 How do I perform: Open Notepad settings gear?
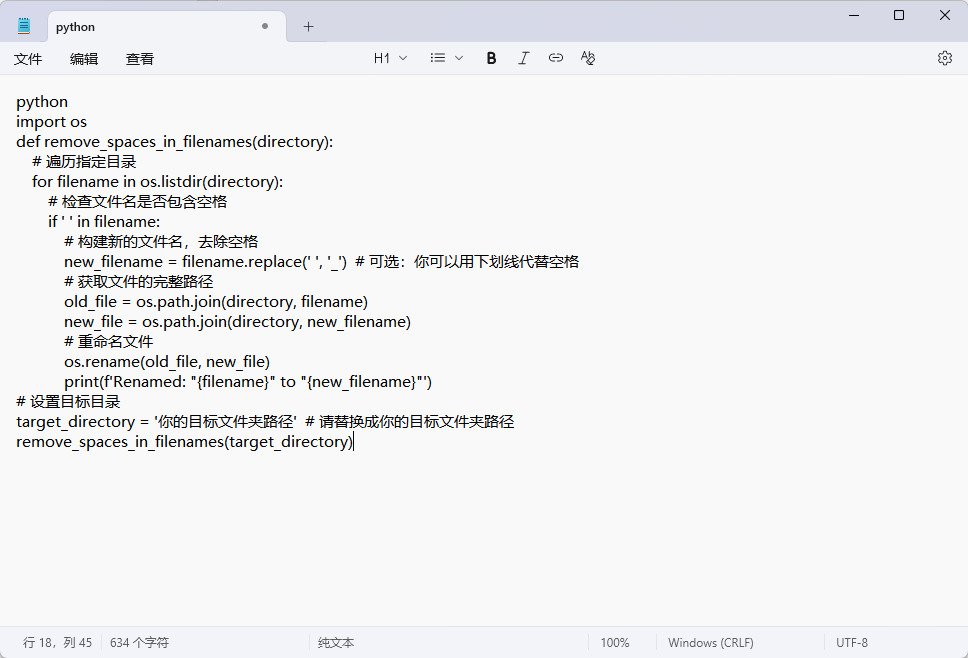tap(944, 58)
